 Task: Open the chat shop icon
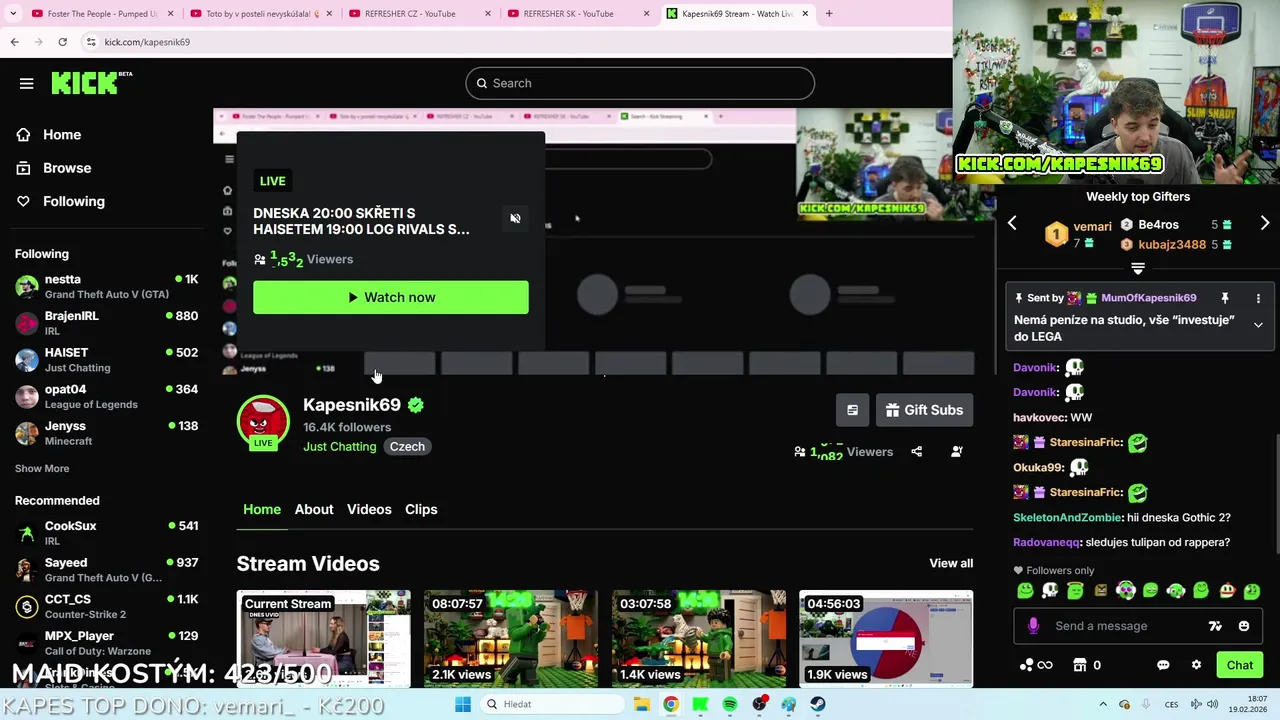1080,665
